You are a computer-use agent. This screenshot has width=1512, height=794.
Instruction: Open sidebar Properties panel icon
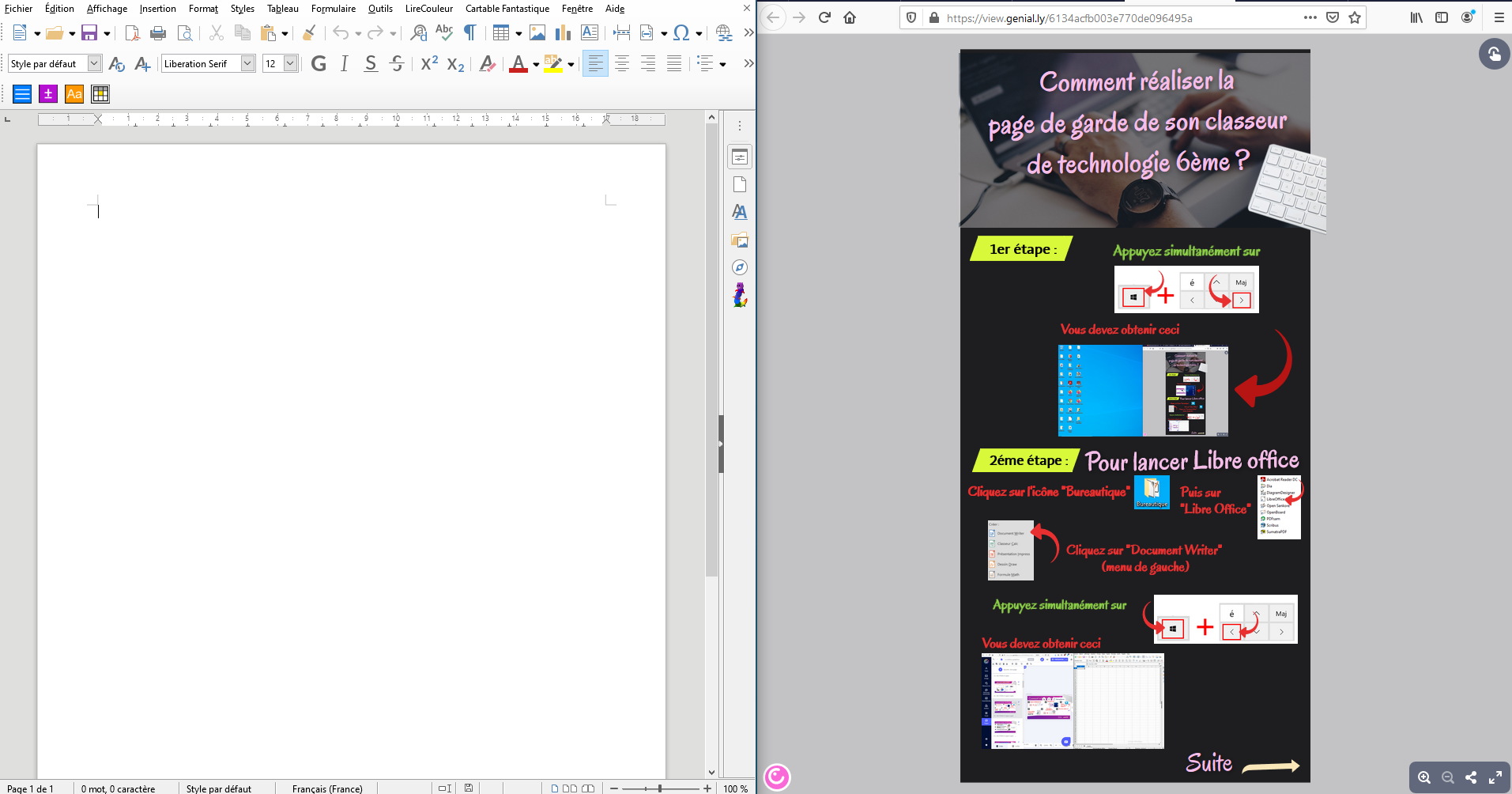[740, 157]
